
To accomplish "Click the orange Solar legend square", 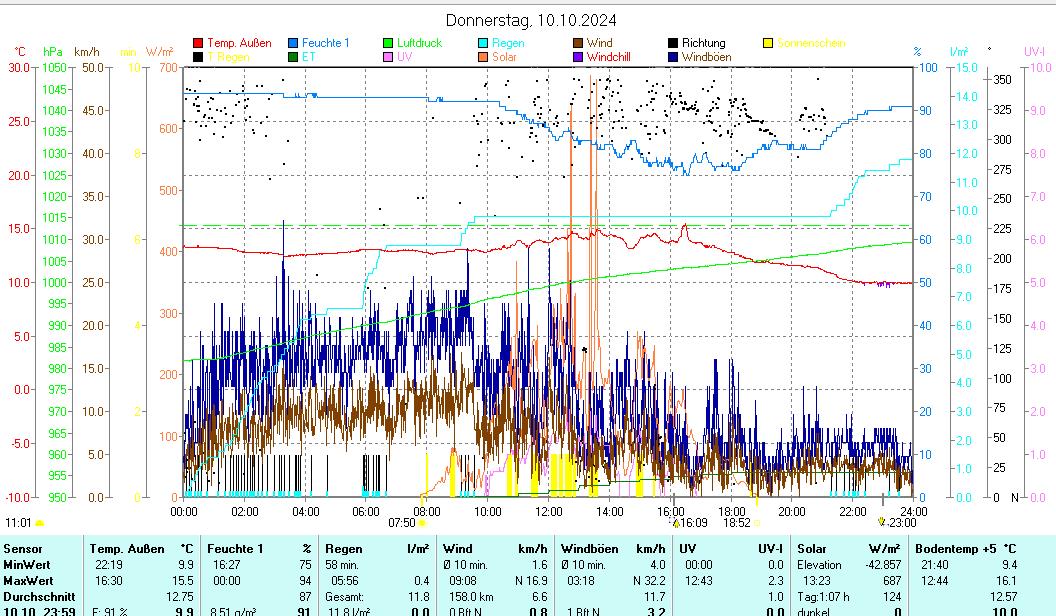I will pyautogui.click(x=483, y=57).
